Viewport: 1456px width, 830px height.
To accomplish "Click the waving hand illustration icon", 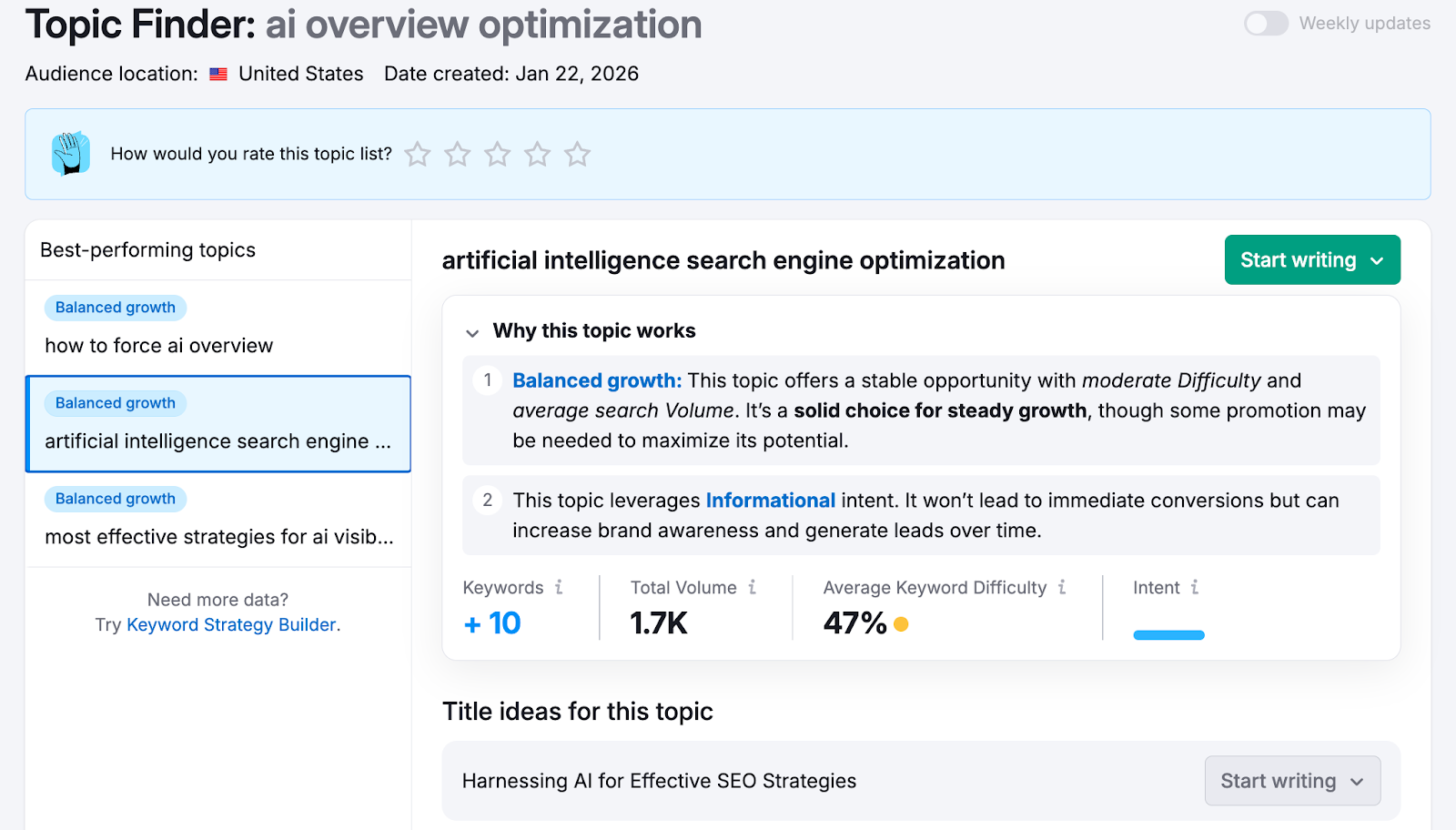I will pos(72,154).
